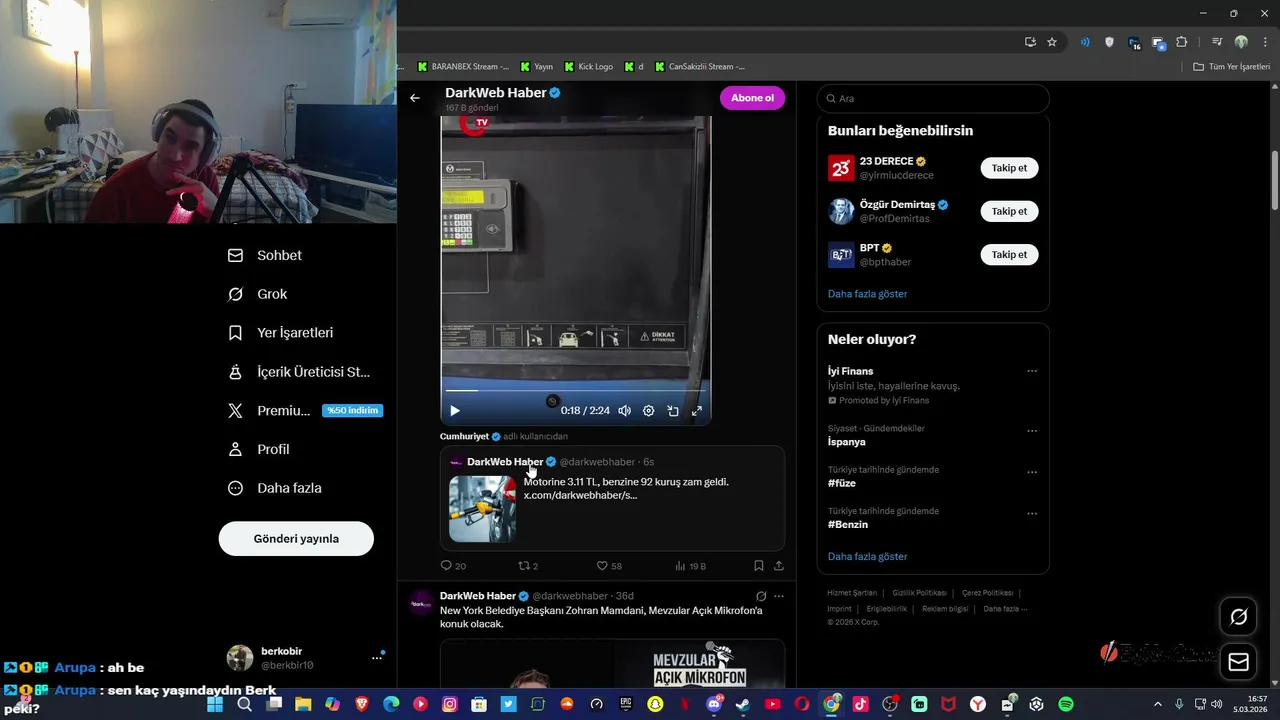1280x720 pixels.
Task: Launch Spotify from taskbar
Action: click(x=1066, y=704)
